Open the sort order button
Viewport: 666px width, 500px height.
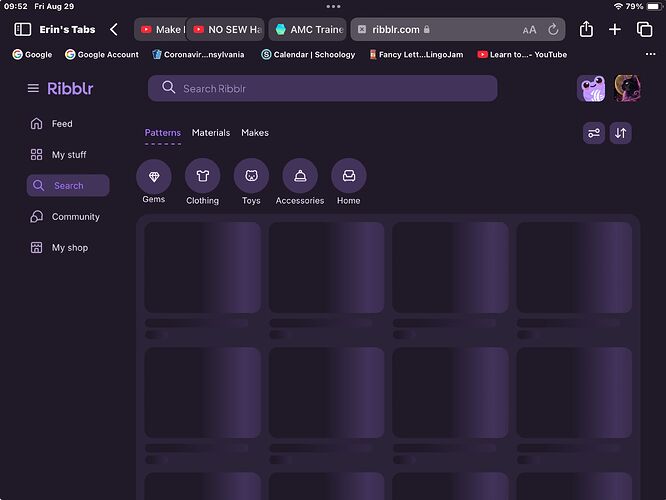tap(621, 133)
